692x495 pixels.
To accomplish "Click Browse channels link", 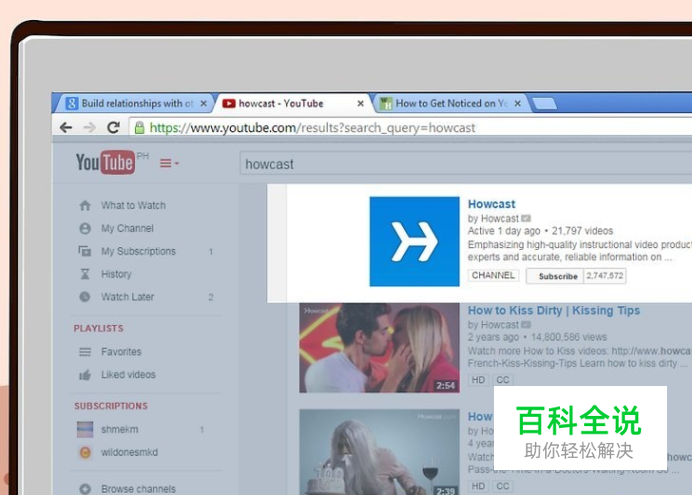I will [139, 489].
